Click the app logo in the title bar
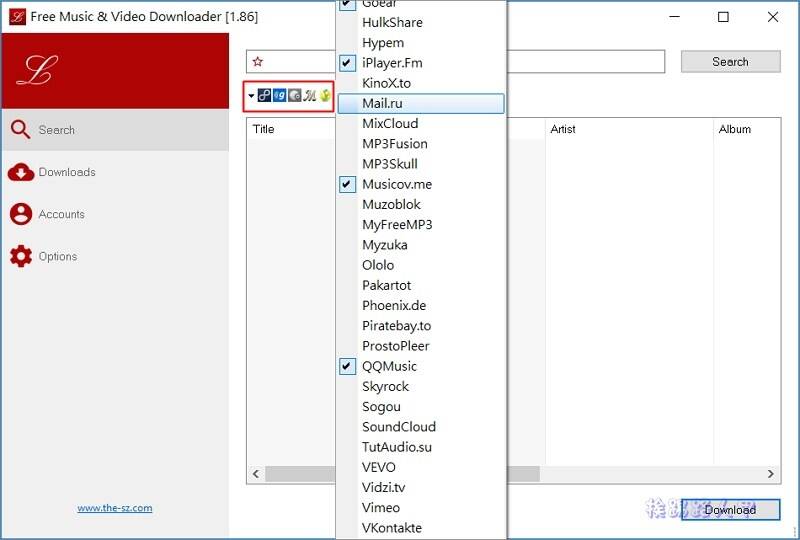 (17, 17)
